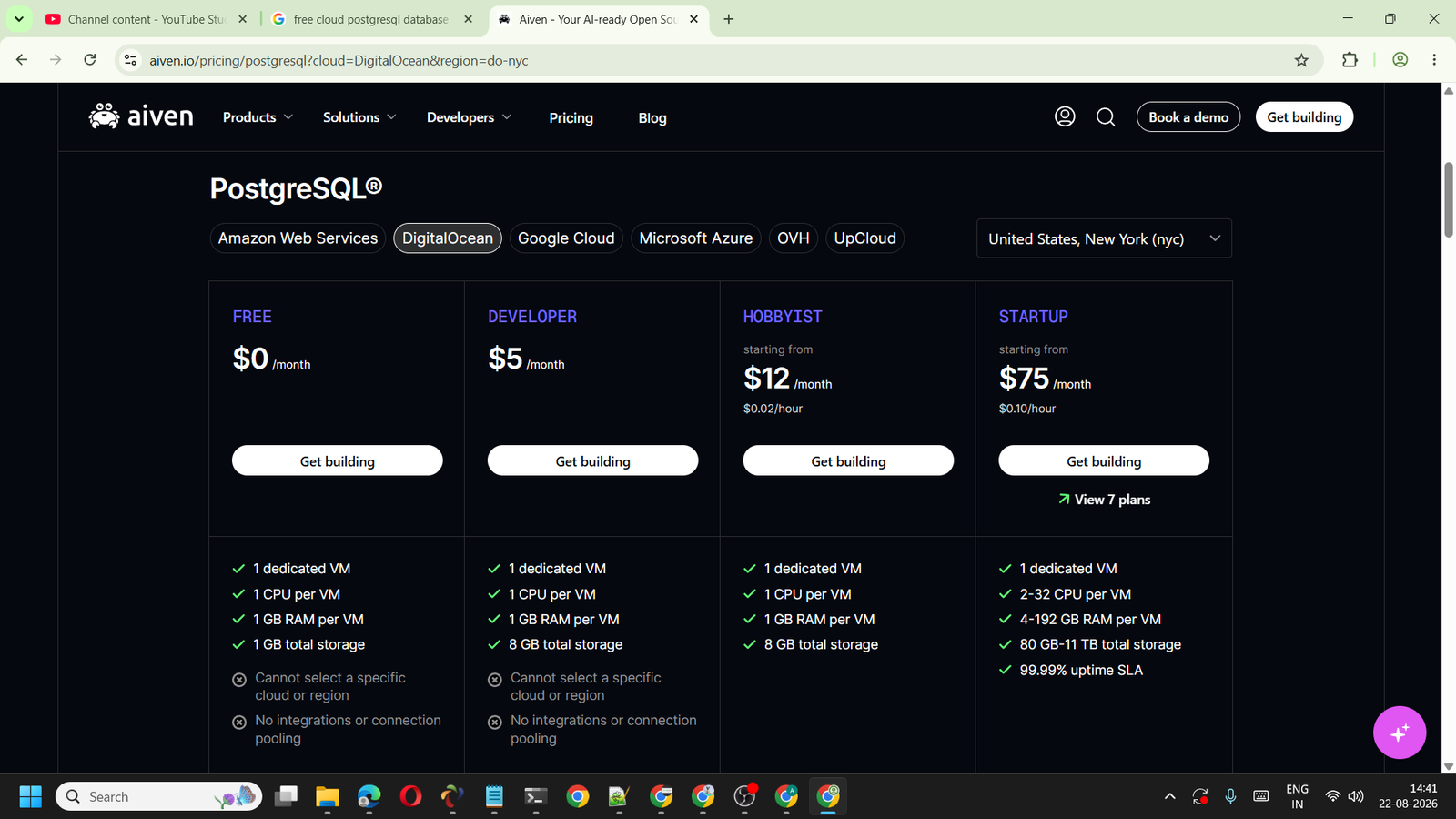
Task: Expand the Products menu
Action: tap(258, 117)
